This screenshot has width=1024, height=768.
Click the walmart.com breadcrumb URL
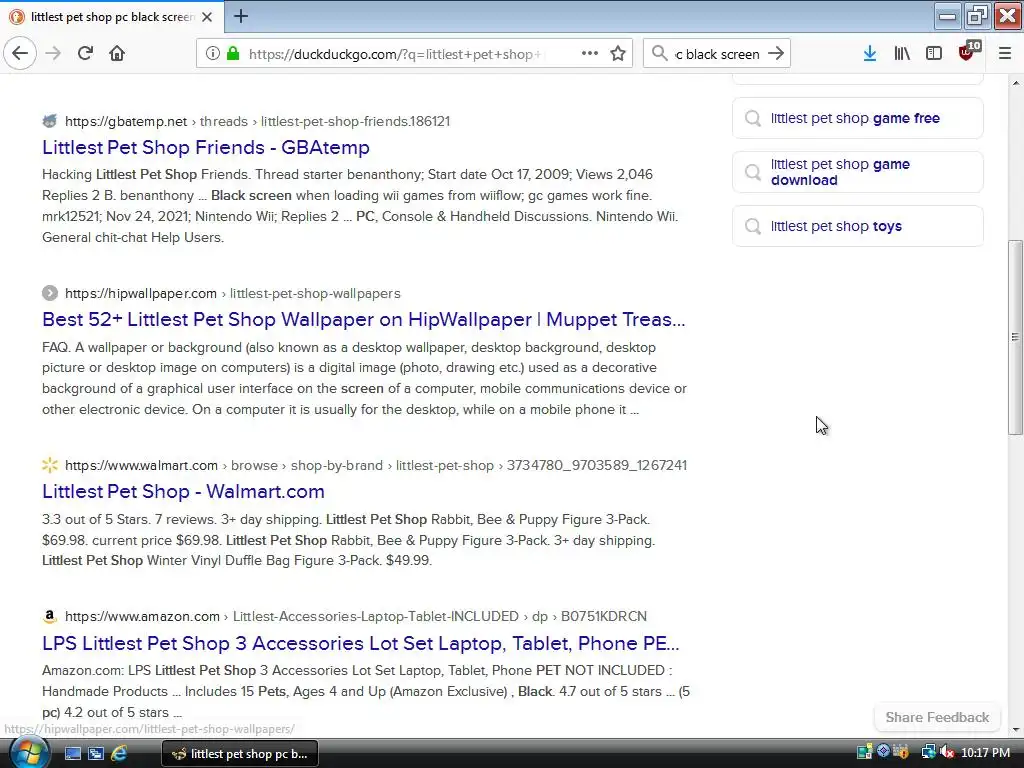pyautogui.click(x=376, y=465)
